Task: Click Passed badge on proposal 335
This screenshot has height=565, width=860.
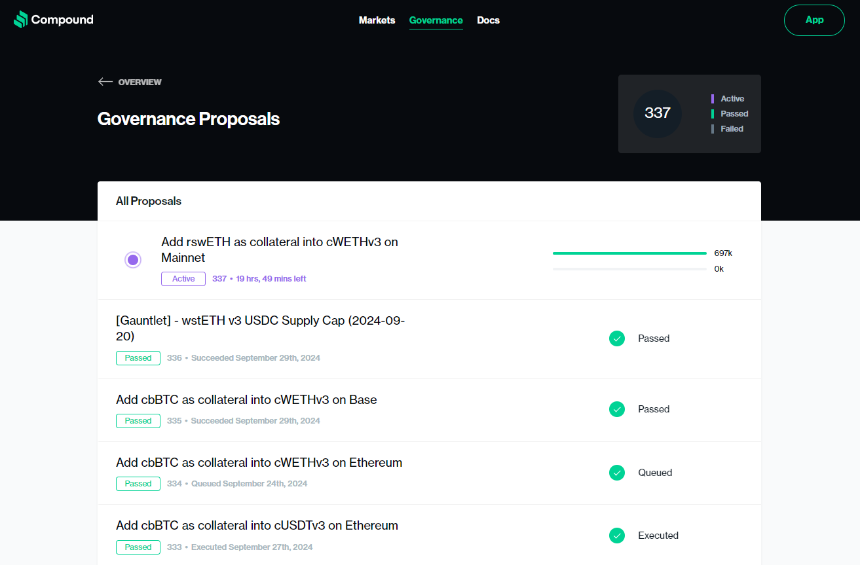Action: 138,421
